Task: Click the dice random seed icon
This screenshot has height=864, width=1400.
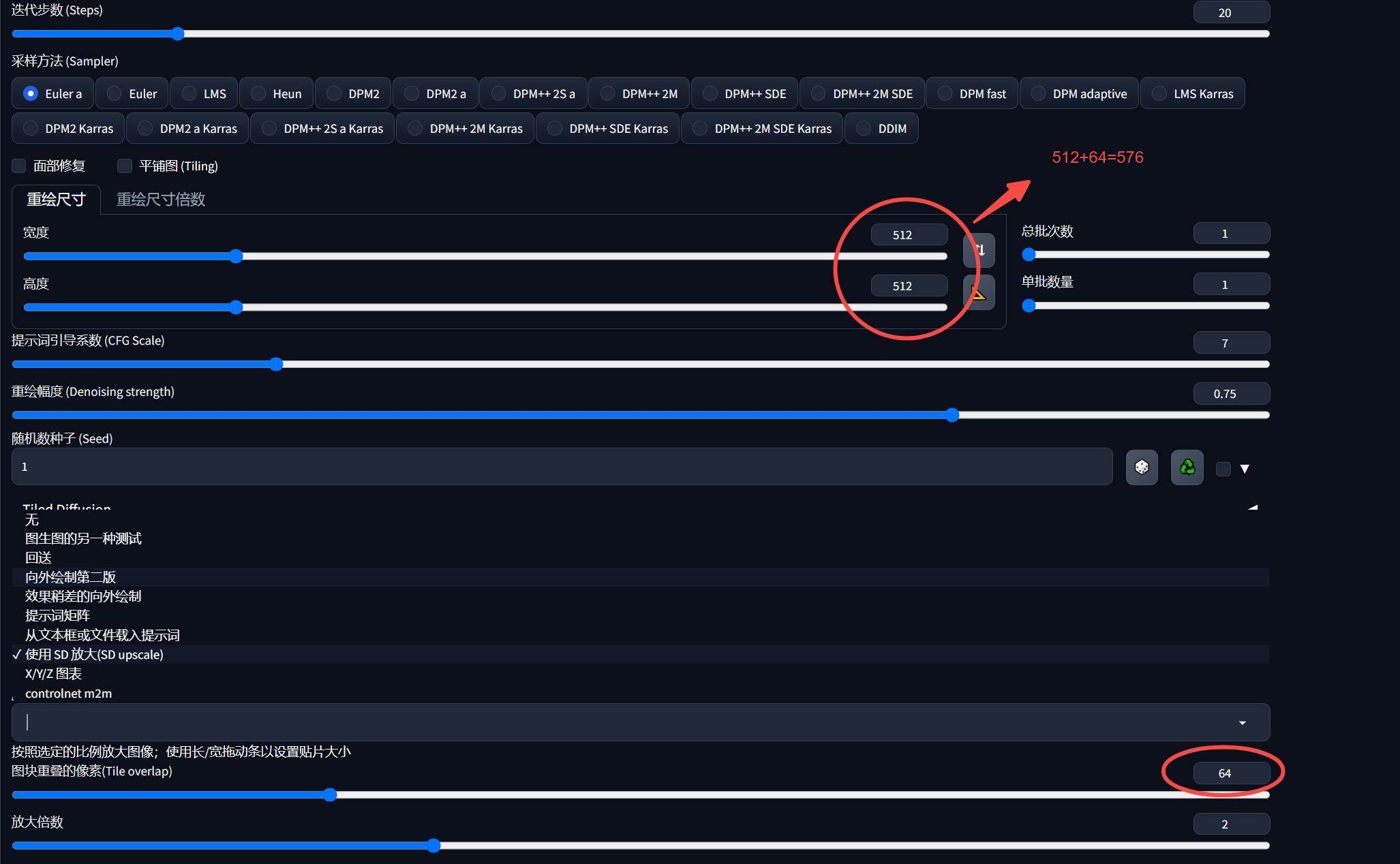Action: 1142,467
